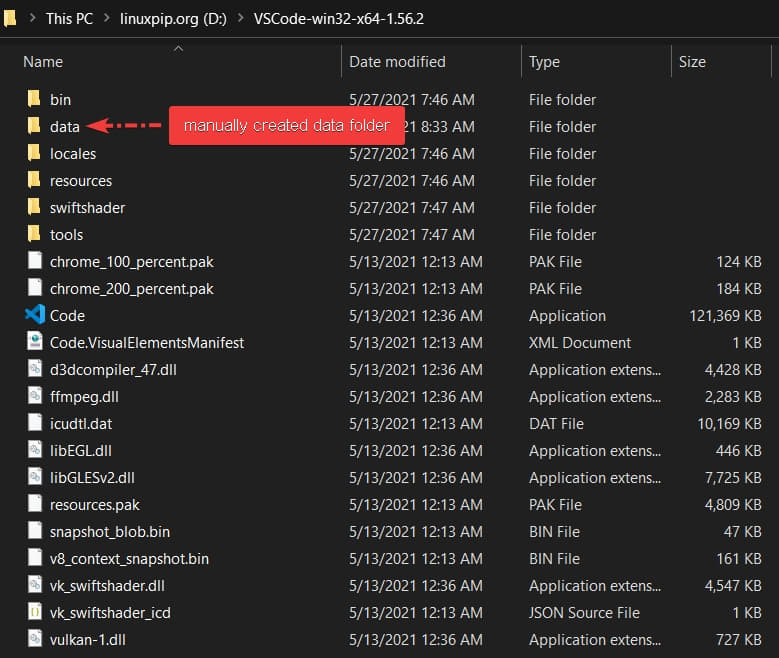This screenshot has width=779, height=658.
Task: Select the swiftshader folder name
Action: (x=87, y=207)
